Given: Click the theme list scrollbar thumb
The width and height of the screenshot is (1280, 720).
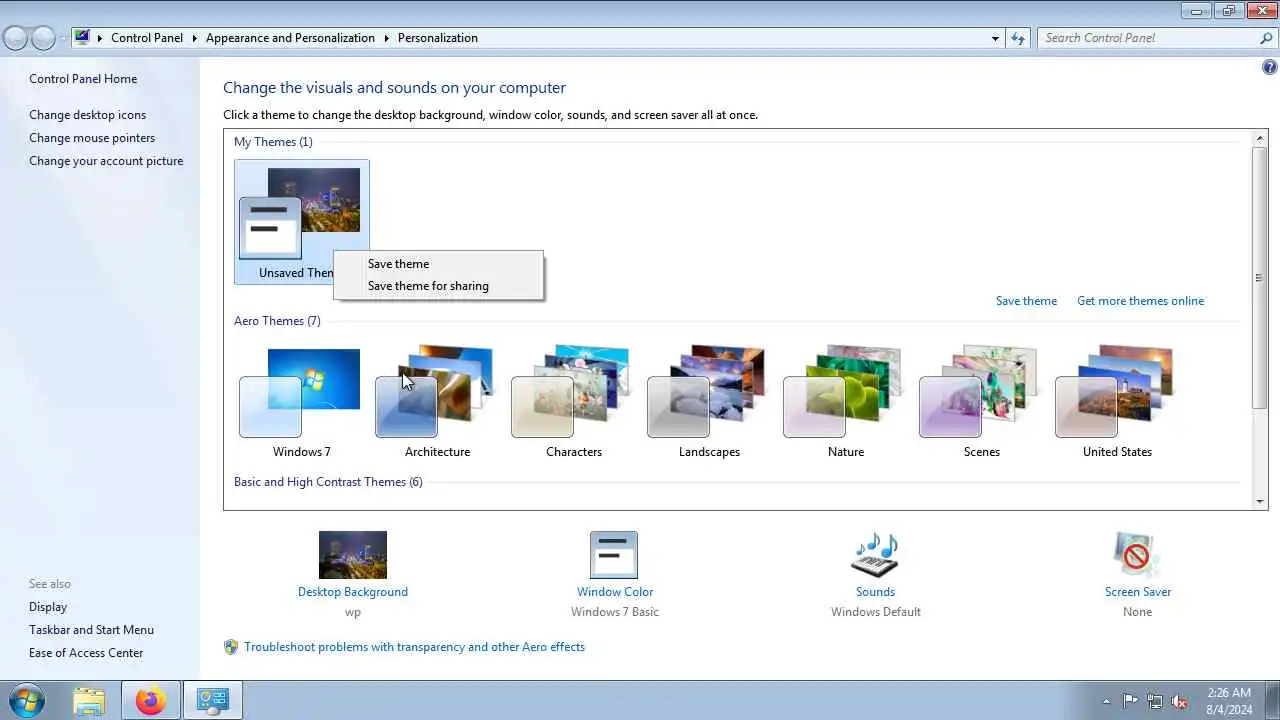Looking at the screenshot, I should click(x=1260, y=277).
